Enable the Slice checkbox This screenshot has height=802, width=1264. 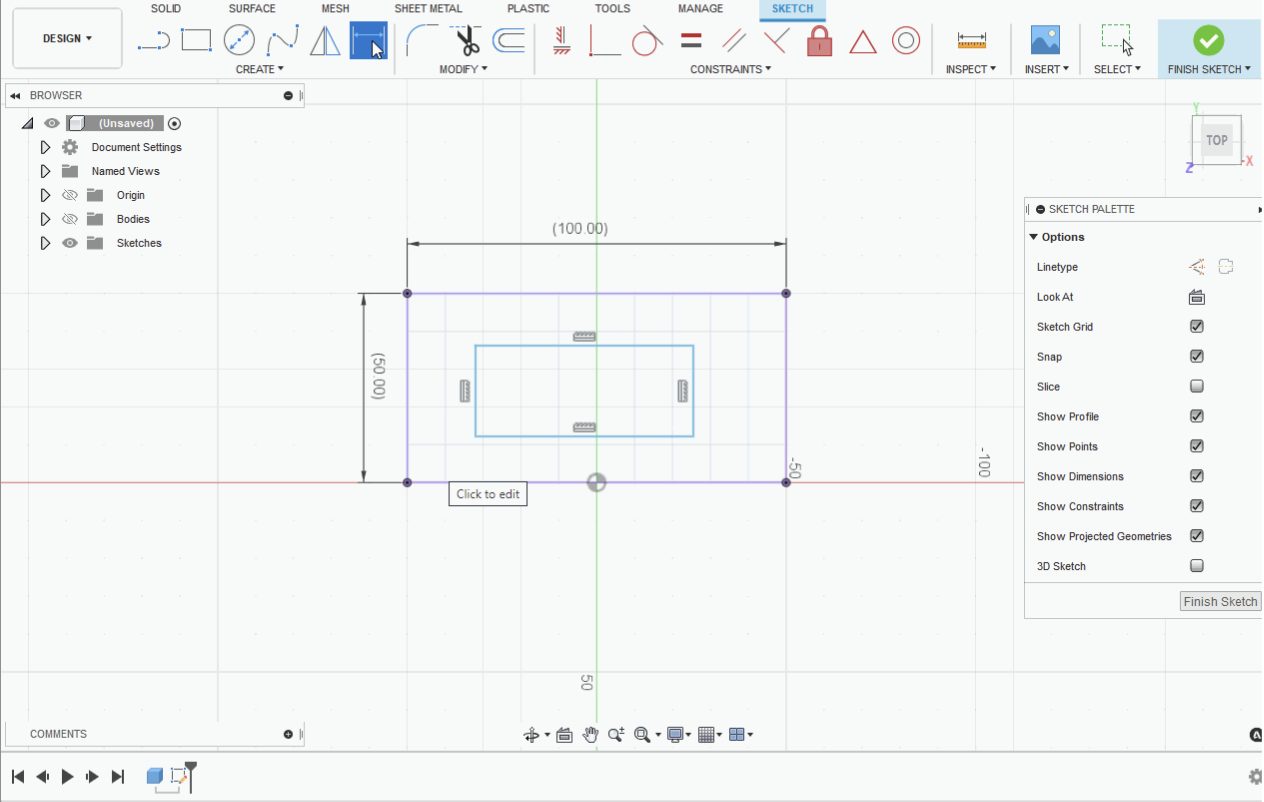(x=1196, y=387)
